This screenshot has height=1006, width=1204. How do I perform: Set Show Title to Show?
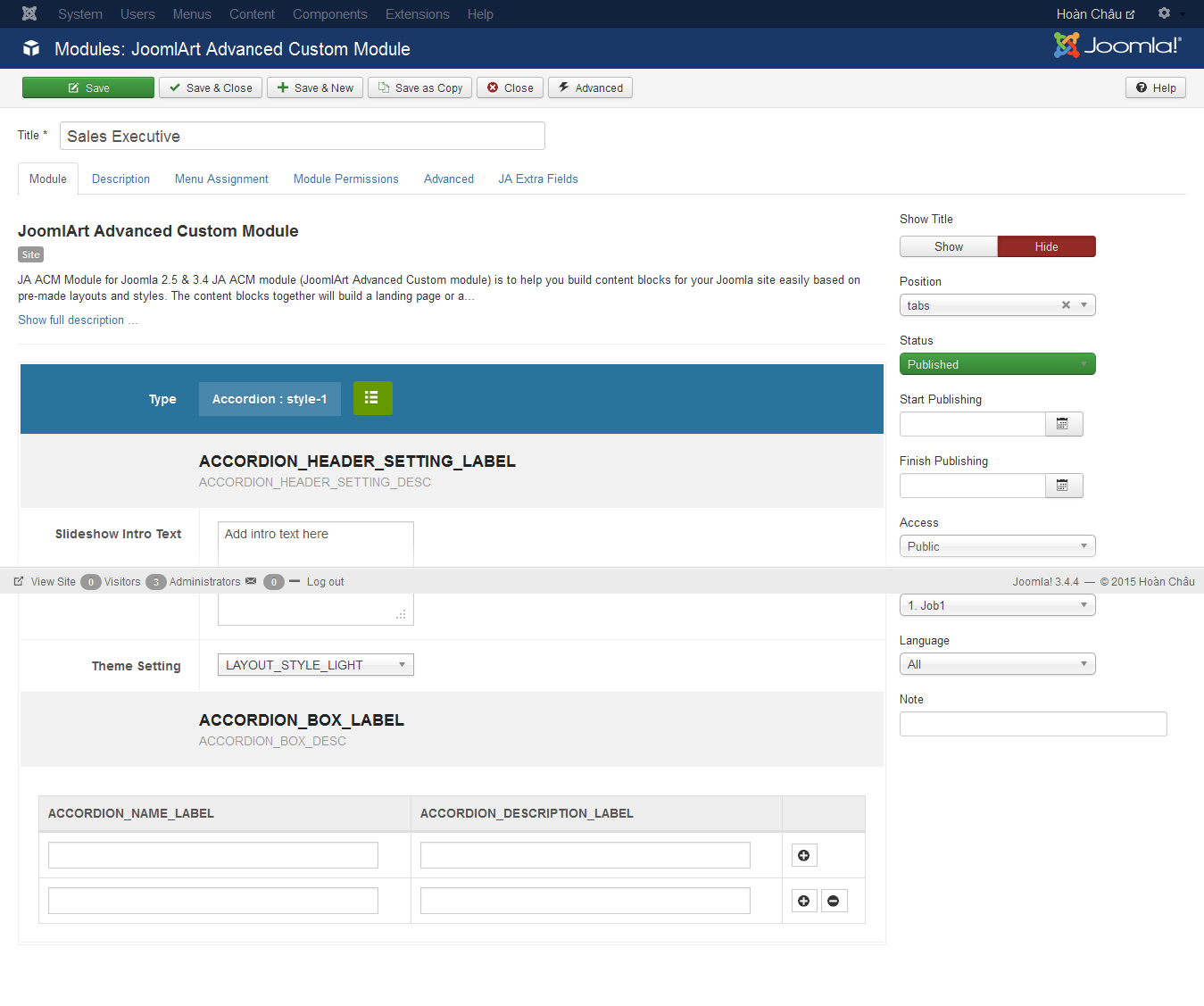tap(948, 246)
